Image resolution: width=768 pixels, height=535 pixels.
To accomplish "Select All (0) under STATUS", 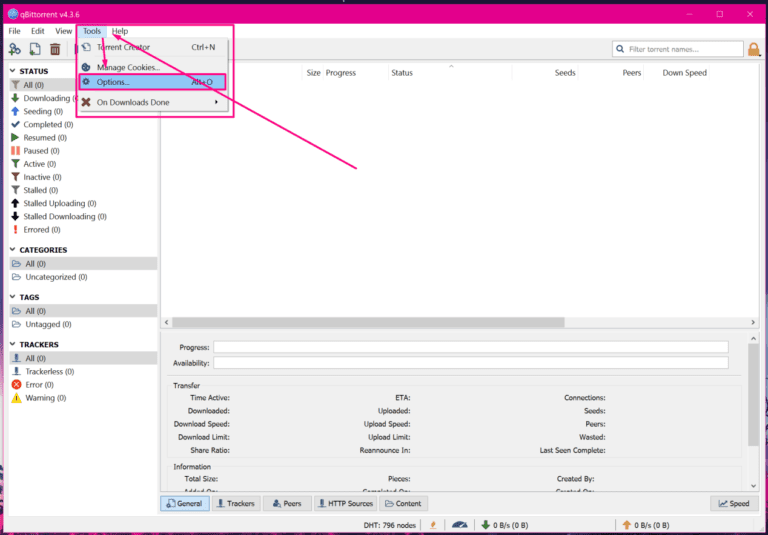I will (x=43, y=85).
